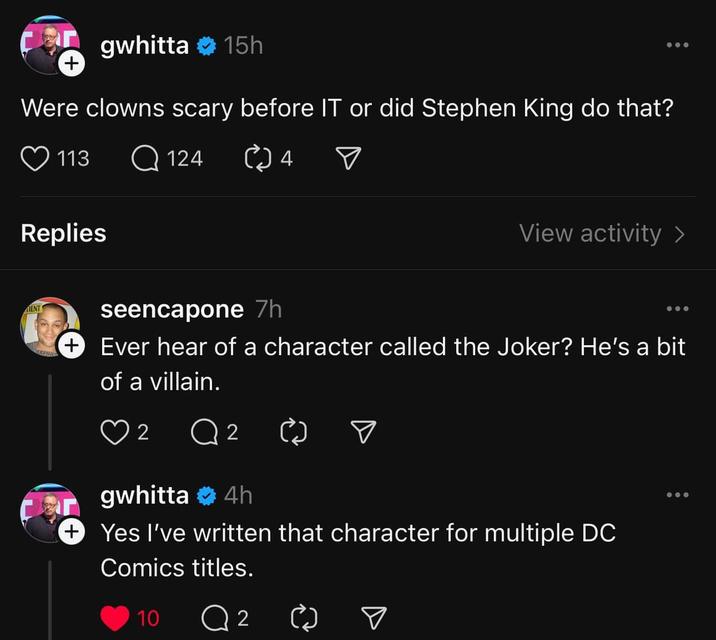Image resolution: width=716 pixels, height=640 pixels.
Task: Open View activity
Action: coord(602,233)
